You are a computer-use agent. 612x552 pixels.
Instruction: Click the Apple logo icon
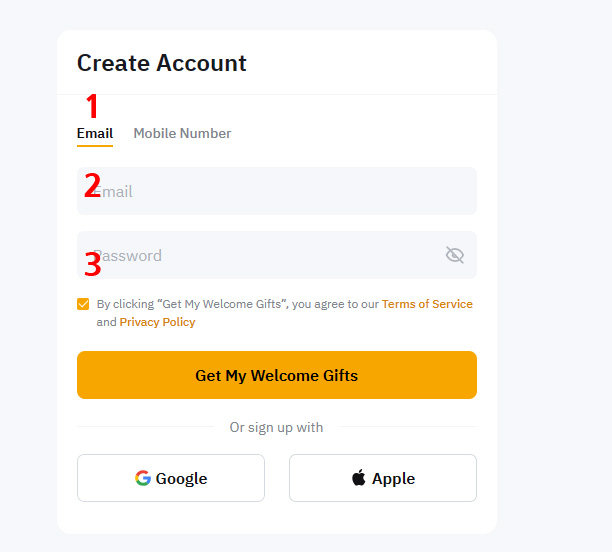click(359, 477)
